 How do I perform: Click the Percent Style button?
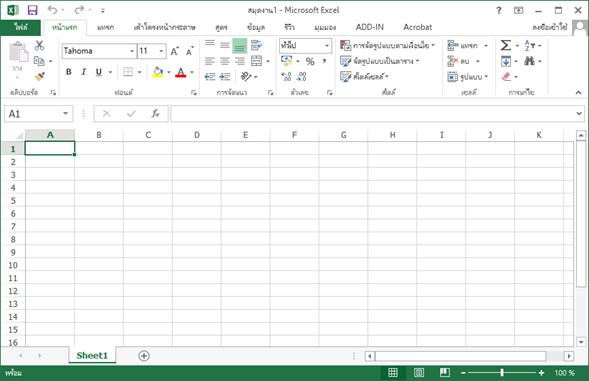pyautogui.click(x=310, y=61)
